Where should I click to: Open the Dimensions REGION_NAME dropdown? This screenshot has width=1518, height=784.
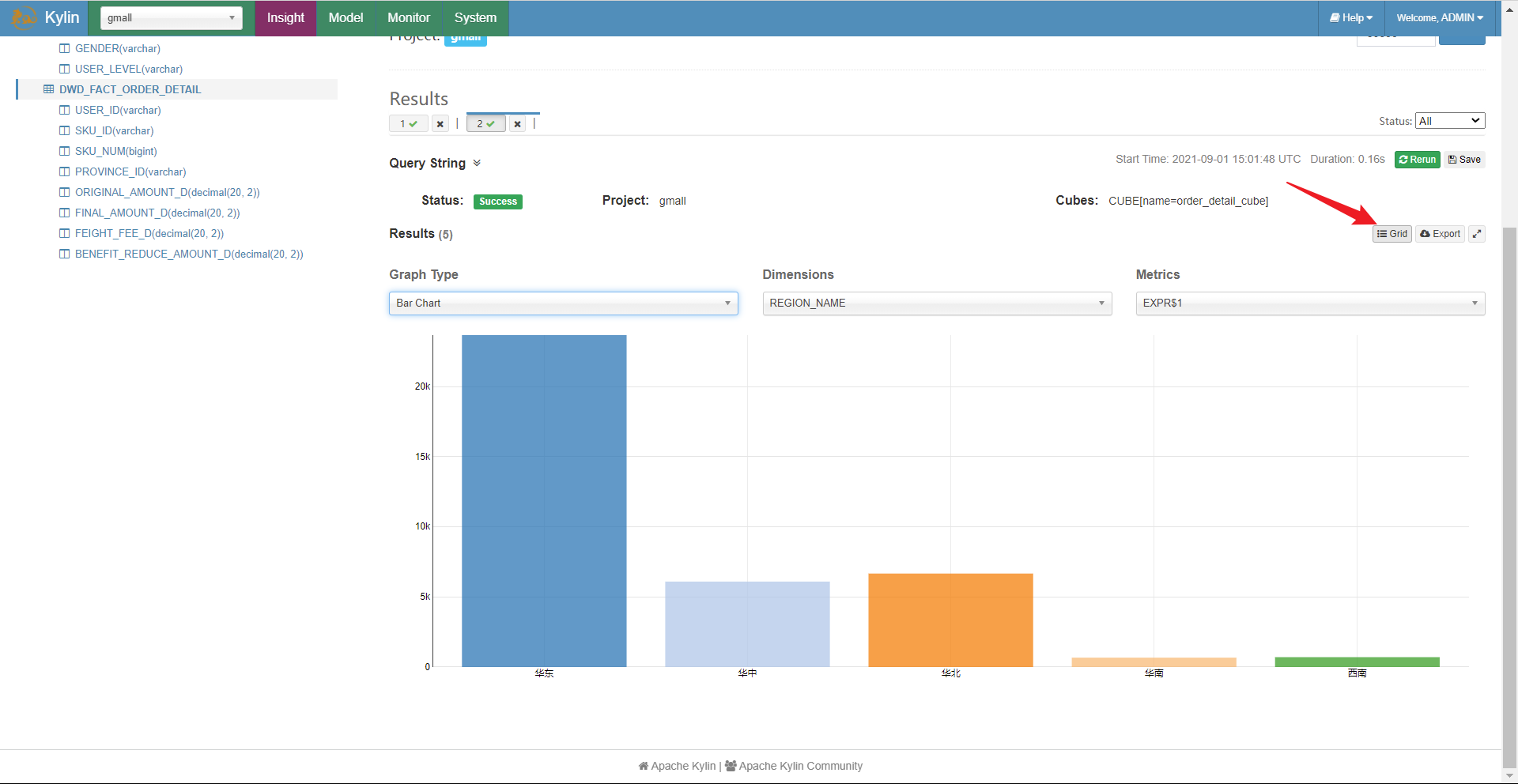[x=937, y=303]
